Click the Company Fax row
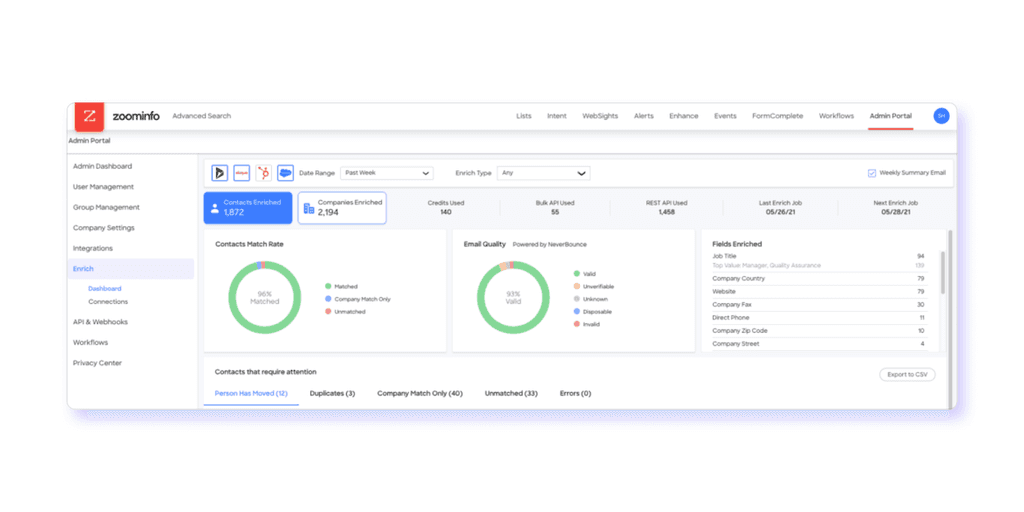The width and height of the screenshot is (1024, 512). point(818,305)
